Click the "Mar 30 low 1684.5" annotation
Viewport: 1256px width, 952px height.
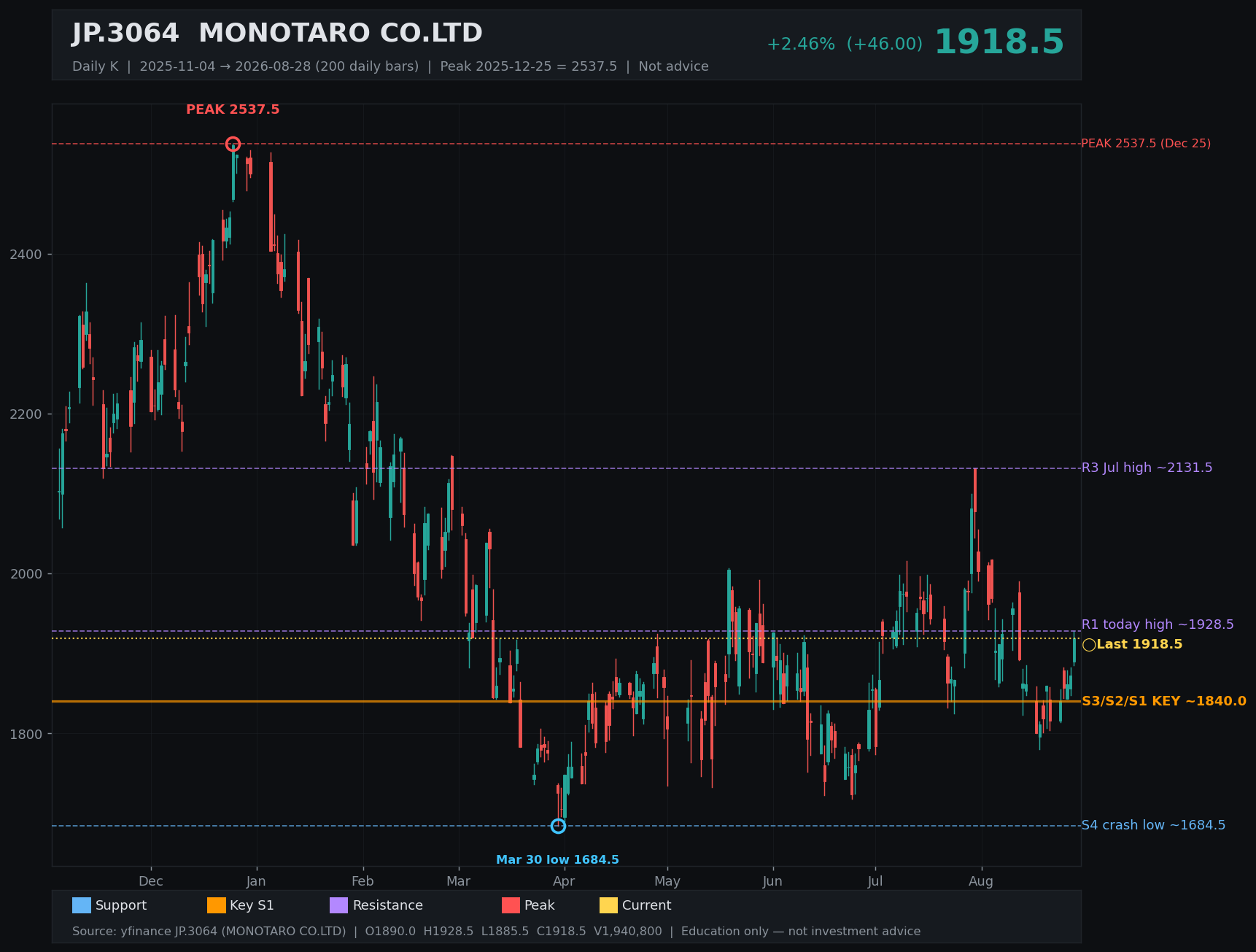(x=557, y=860)
